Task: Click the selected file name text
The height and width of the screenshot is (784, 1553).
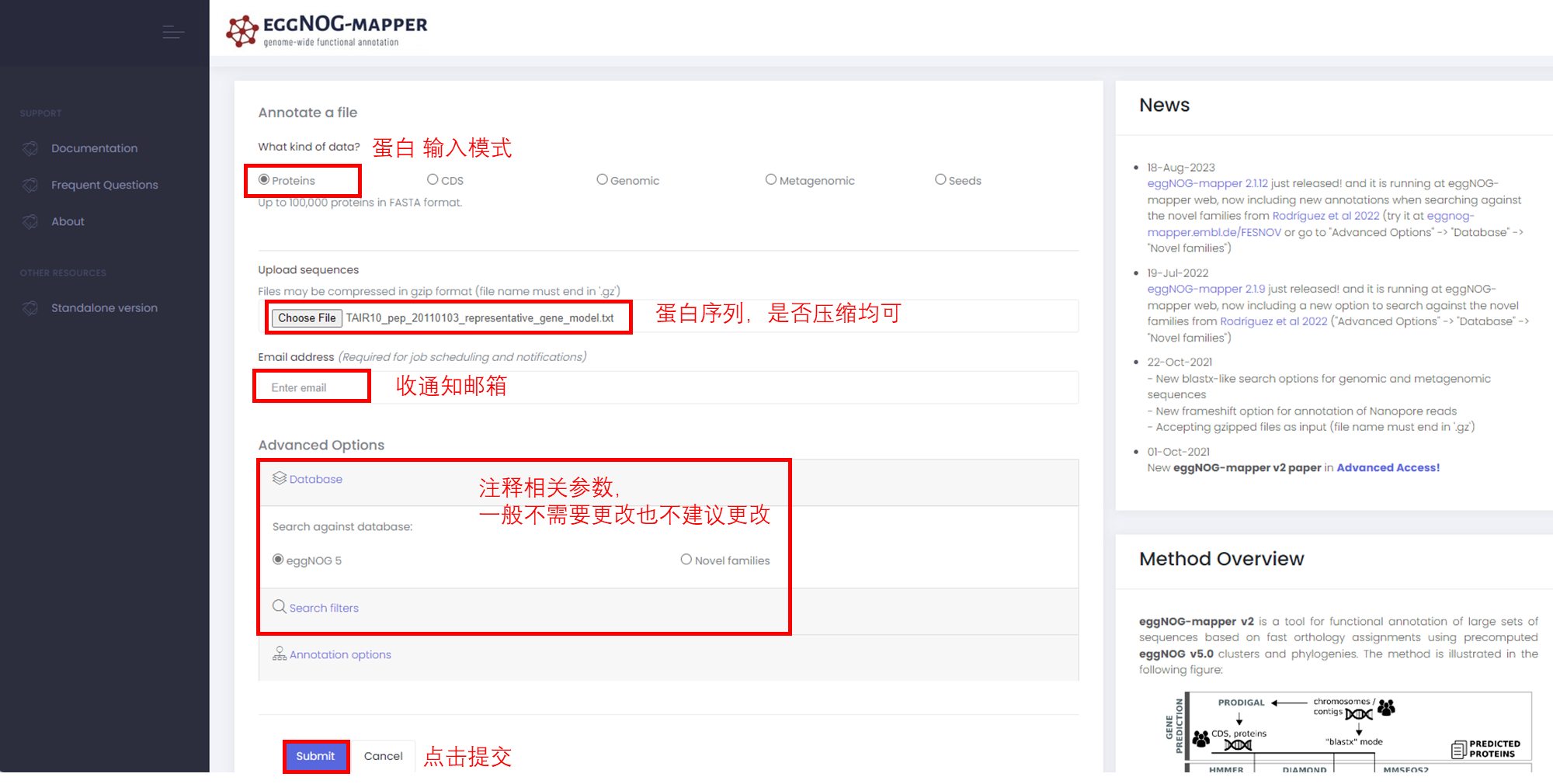Action: (480, 318)
